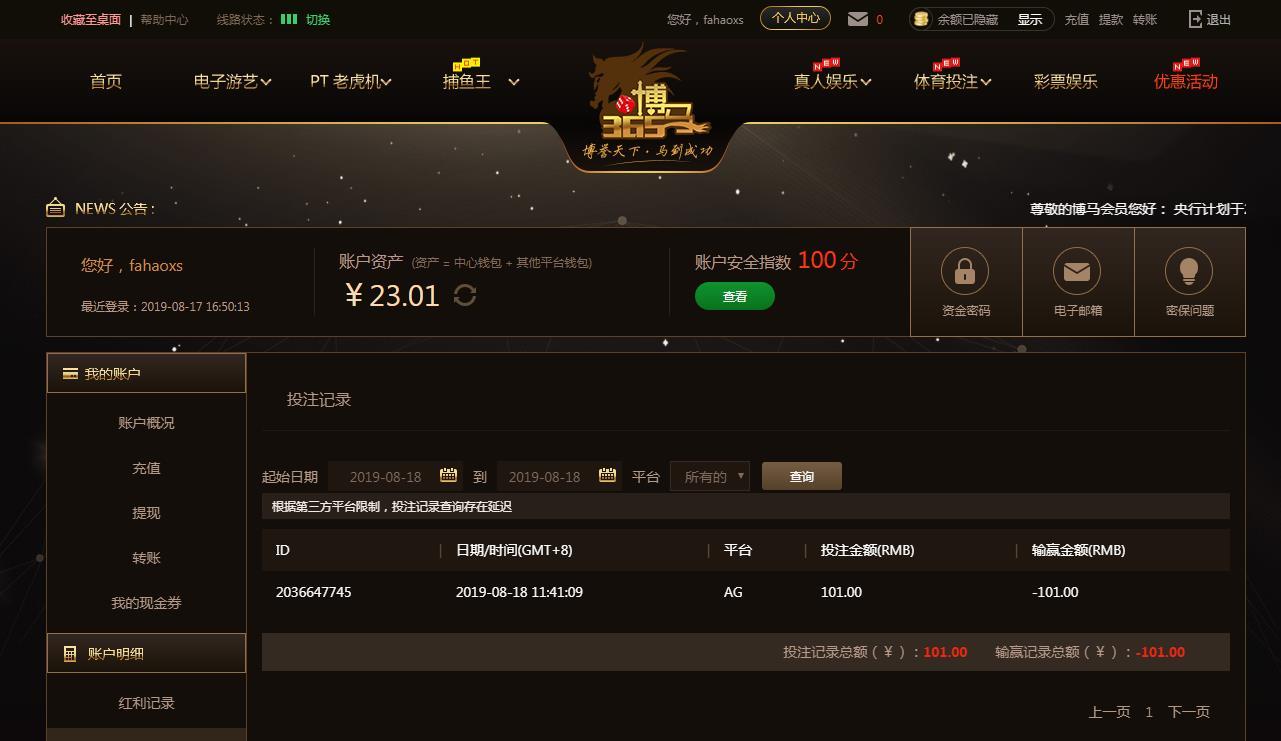
Task: Expand the 电子游艺 menu chevron
Action: click(266, 82)
